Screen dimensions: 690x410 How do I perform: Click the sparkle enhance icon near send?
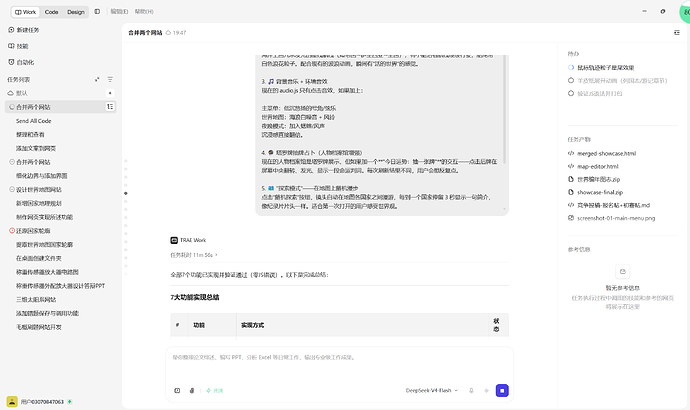tap(486, 391)
